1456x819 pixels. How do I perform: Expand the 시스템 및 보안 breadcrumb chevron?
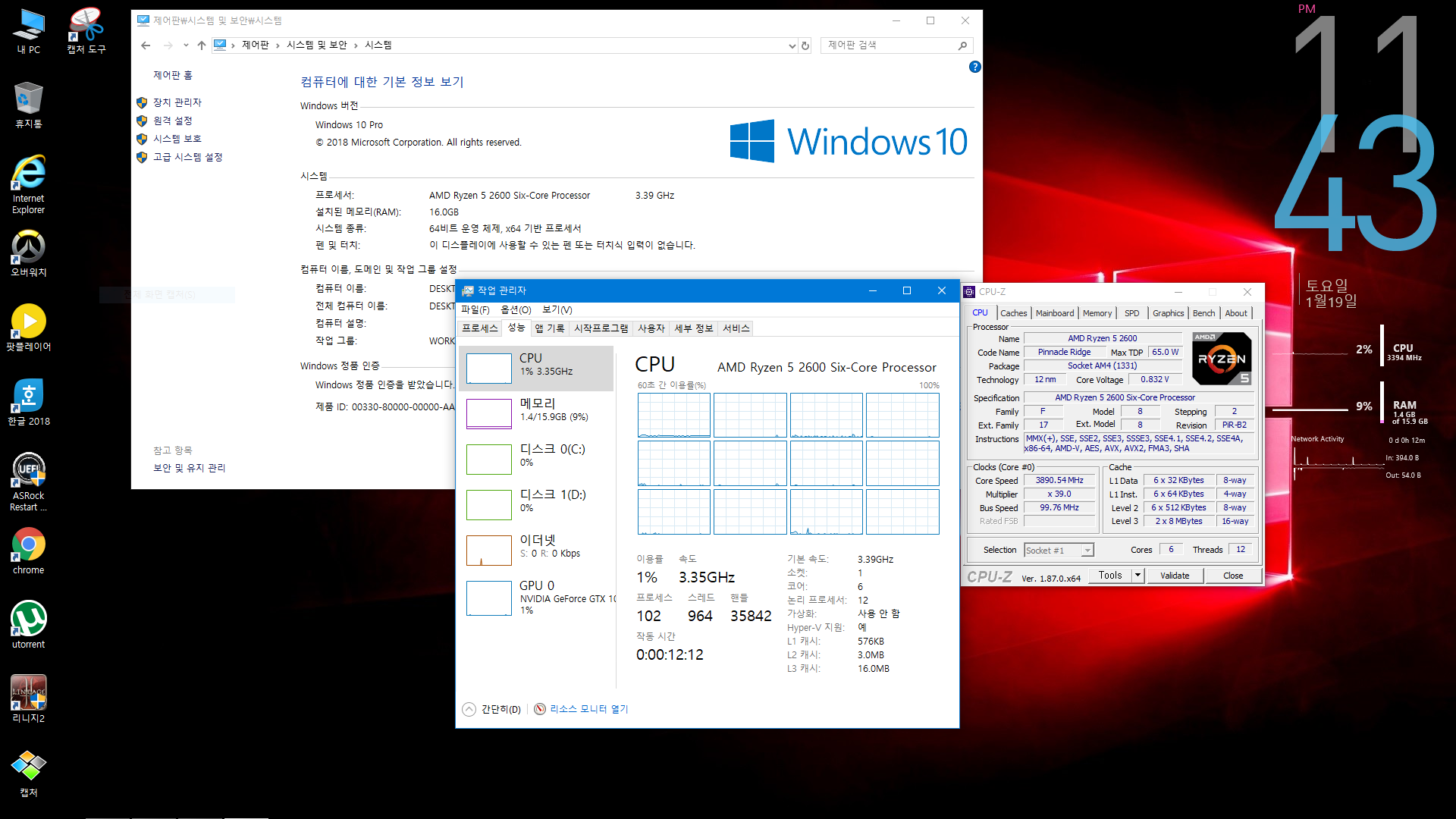coord(356,45)
